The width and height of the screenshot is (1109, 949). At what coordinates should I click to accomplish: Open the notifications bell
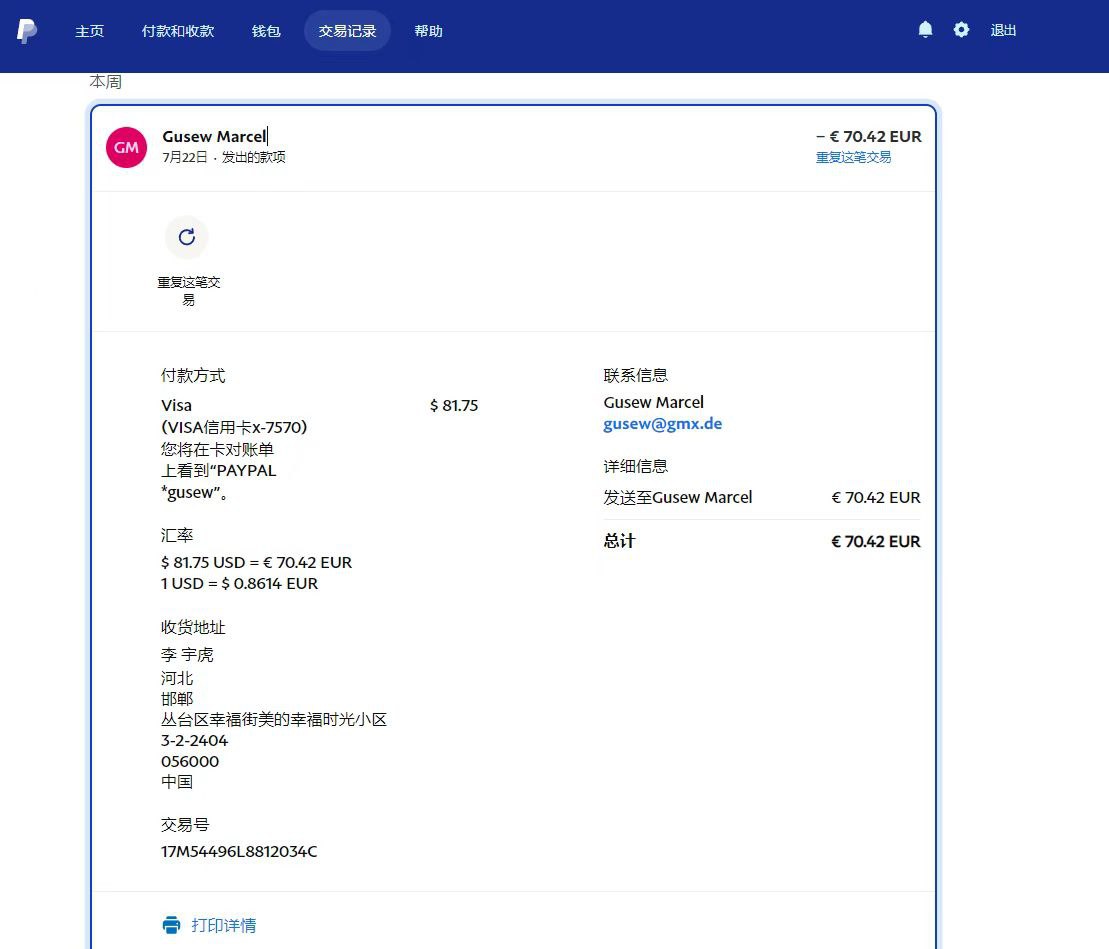tap(925, 30)
